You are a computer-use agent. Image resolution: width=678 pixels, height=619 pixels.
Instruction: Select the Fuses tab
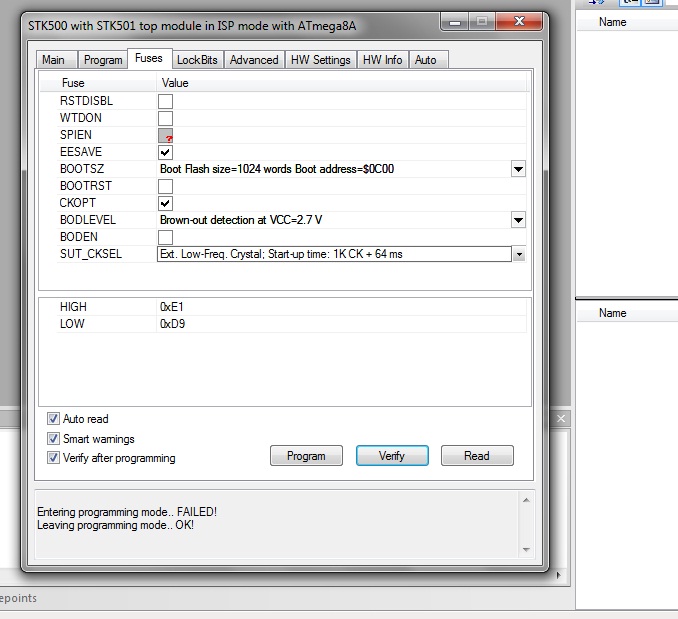coord(149,58)
